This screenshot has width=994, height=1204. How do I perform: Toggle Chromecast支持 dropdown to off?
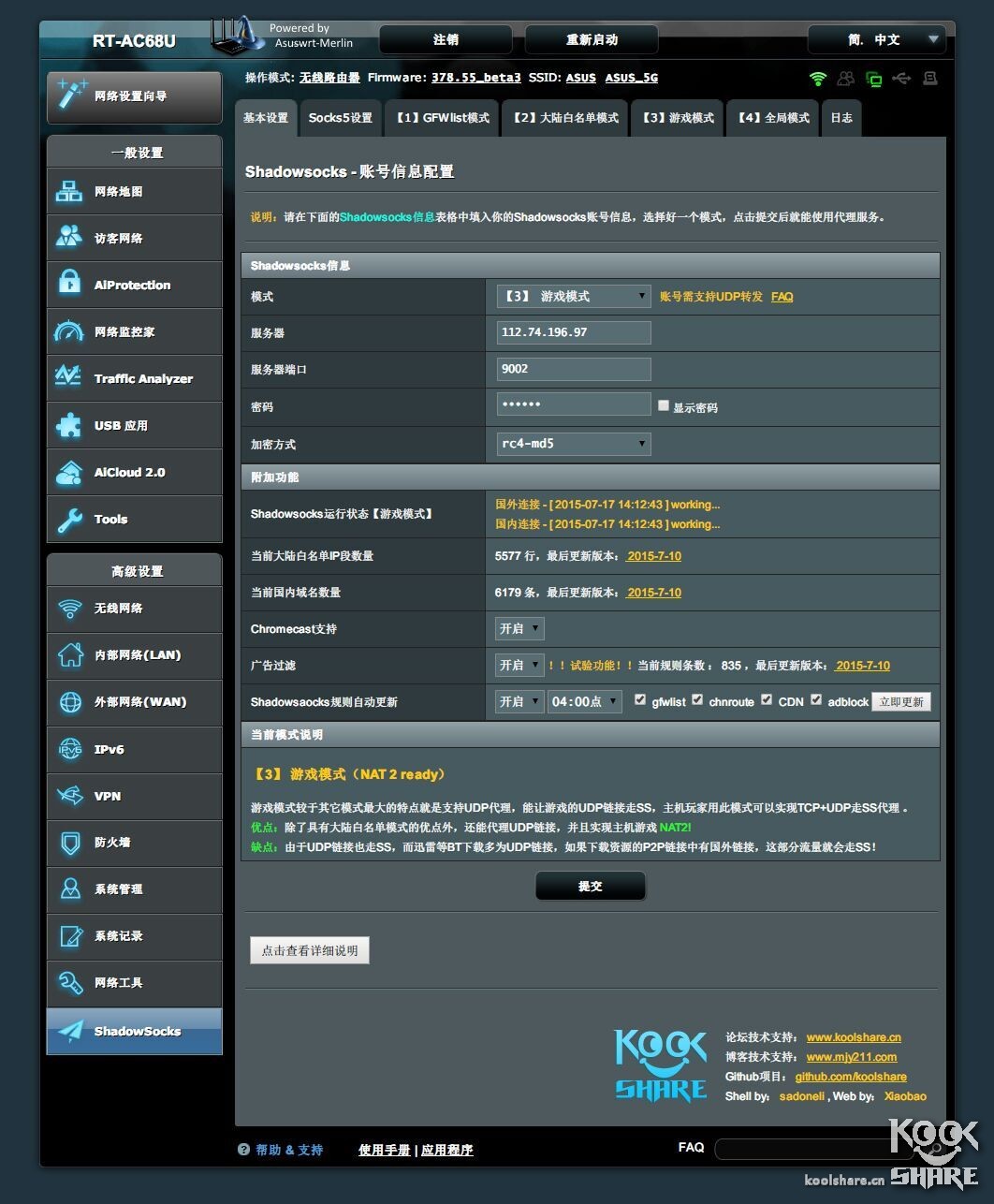tap(519, 628)
